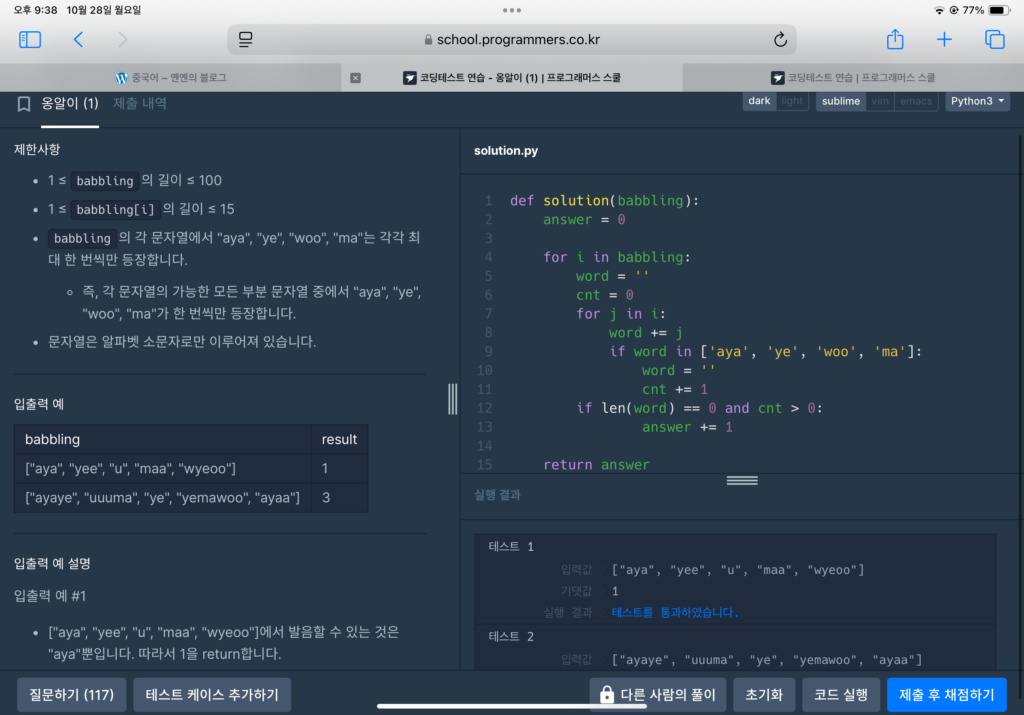Open the 제출 내역 tab
This screenshot has height=715, width=1024.
[140, 103]
